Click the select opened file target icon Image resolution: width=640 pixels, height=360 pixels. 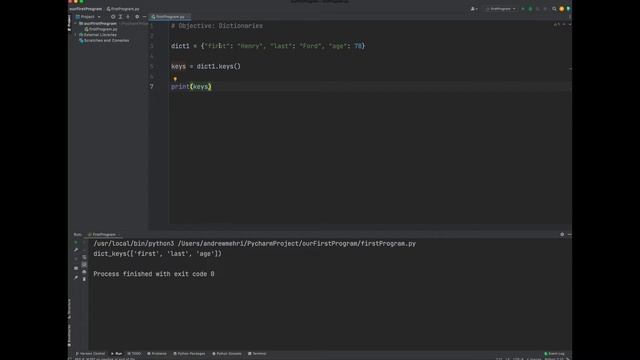(x=113, y=17)
